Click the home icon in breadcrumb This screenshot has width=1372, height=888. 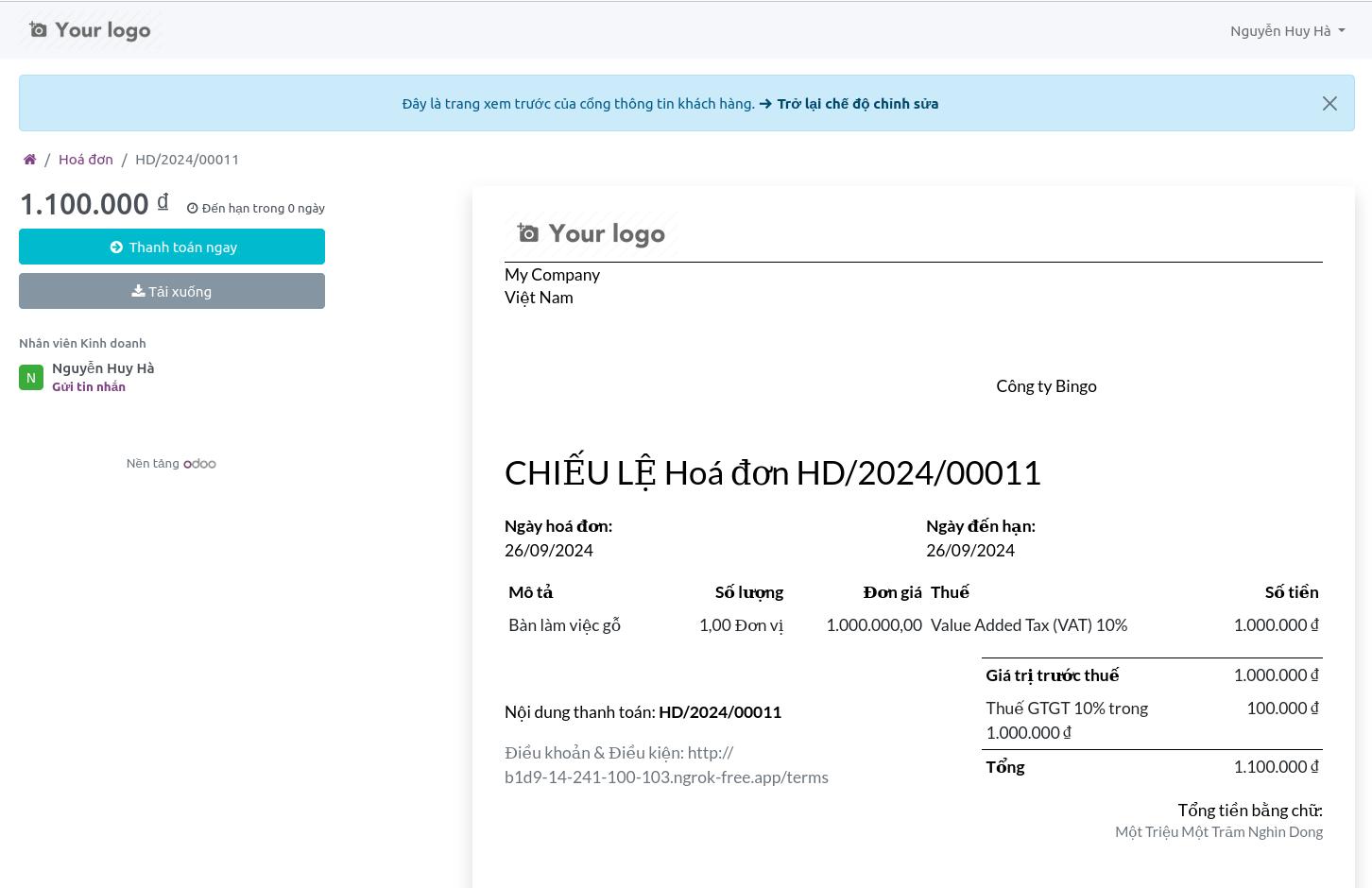30,160
